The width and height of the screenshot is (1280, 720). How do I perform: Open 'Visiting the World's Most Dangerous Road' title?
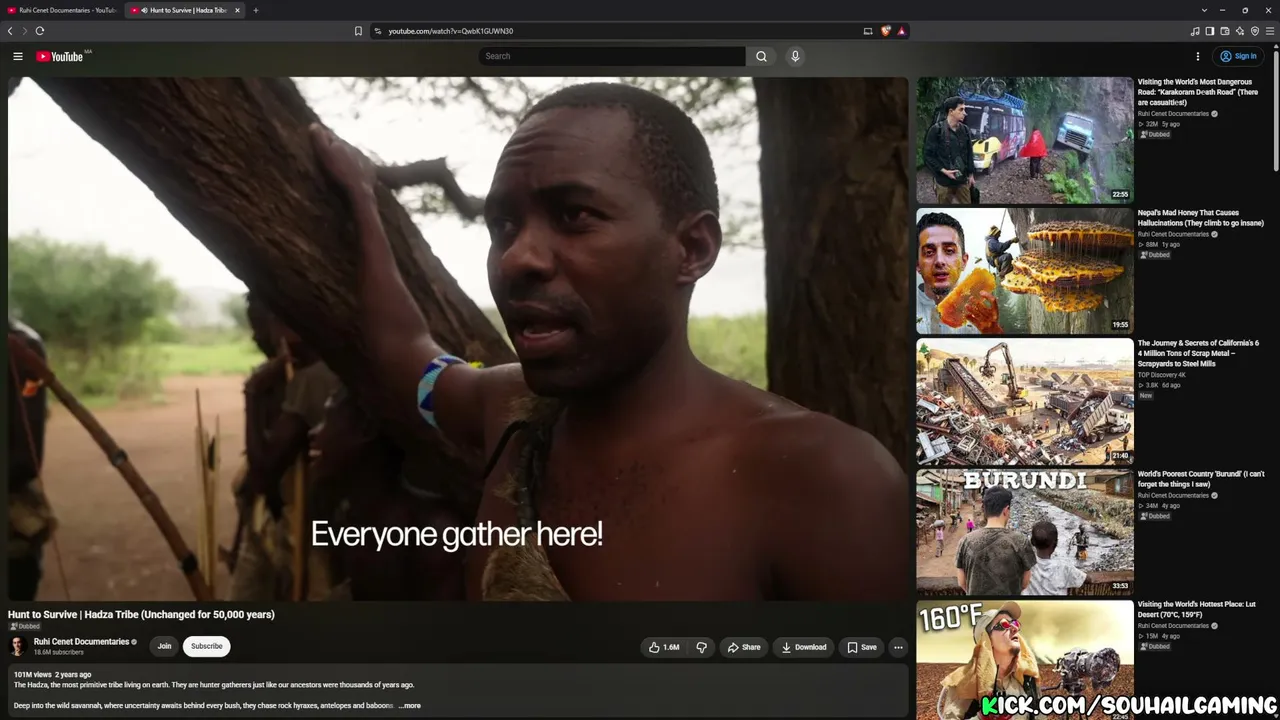point(1198,92)
